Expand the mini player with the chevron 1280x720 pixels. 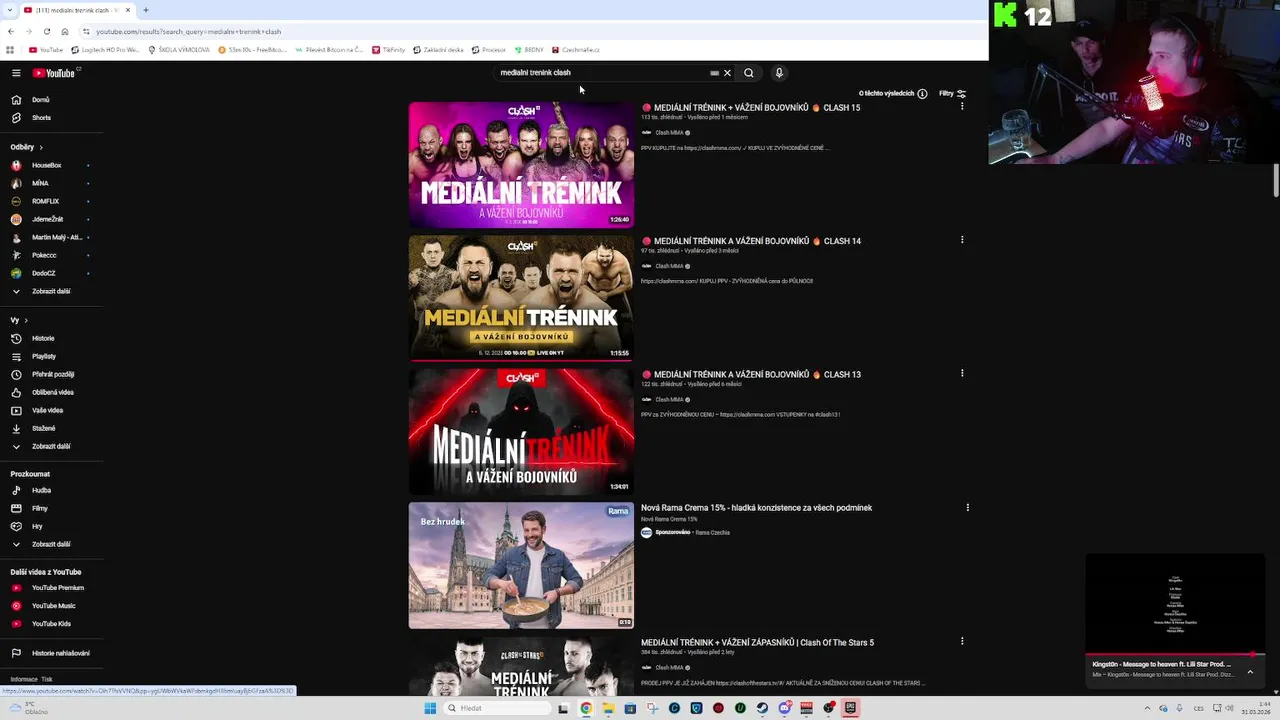pos(1250,672)
